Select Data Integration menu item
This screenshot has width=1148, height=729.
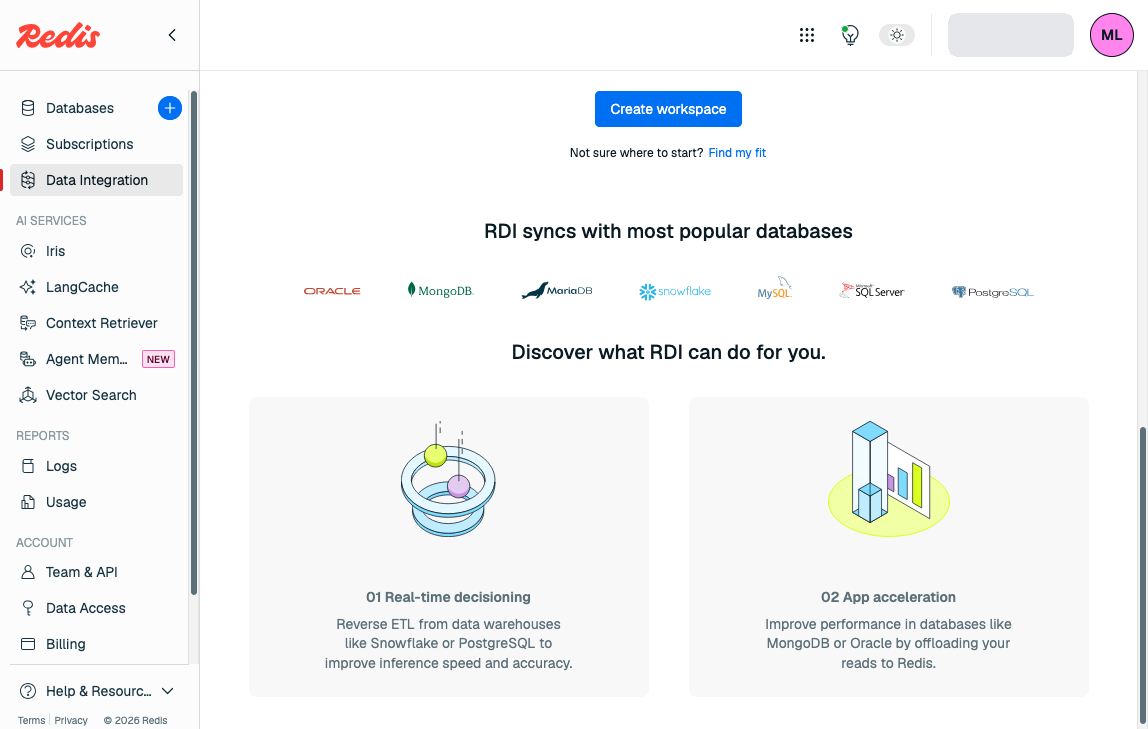tap(96, 180)
